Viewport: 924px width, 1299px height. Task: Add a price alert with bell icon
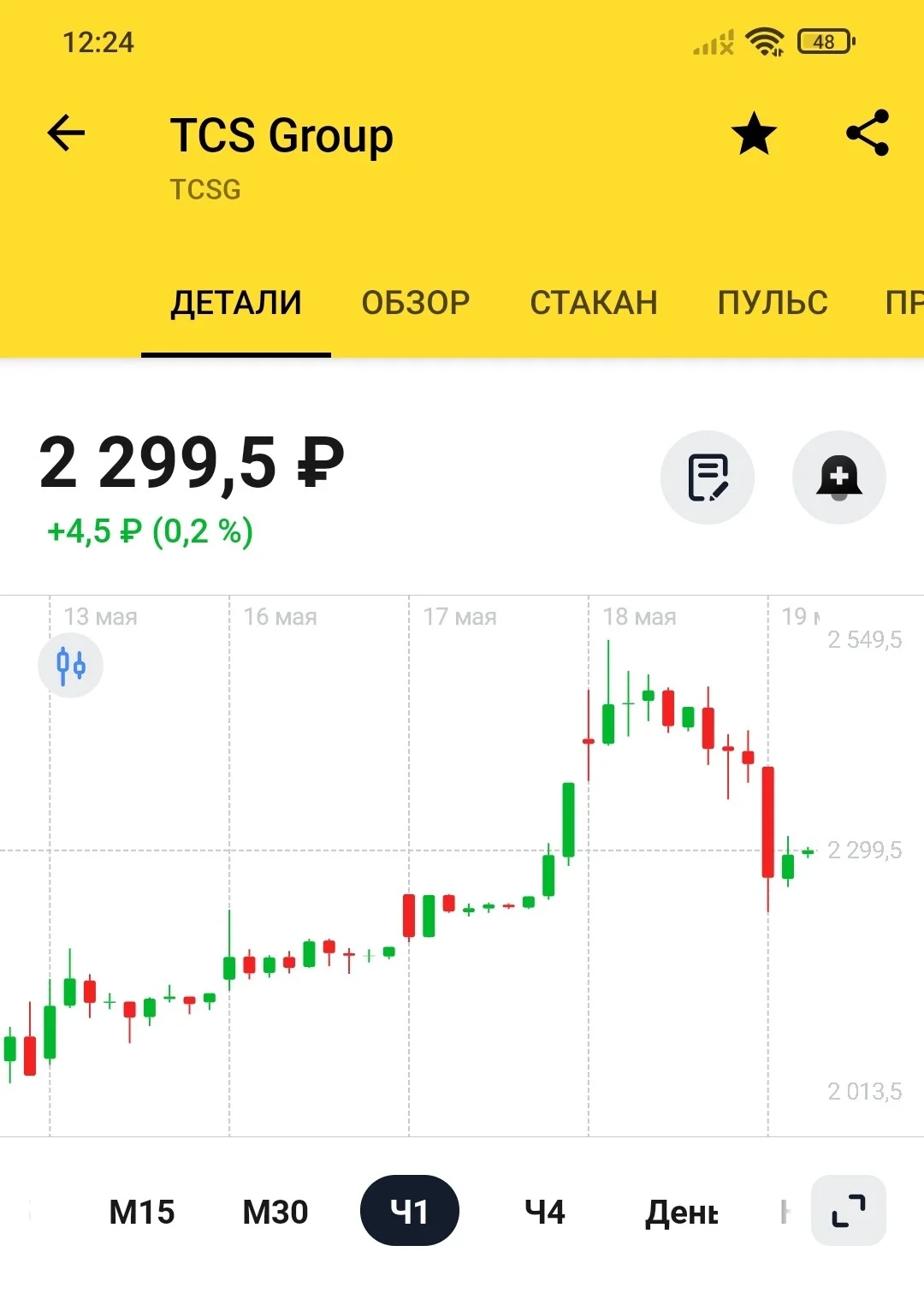click(x=839, y=477)
